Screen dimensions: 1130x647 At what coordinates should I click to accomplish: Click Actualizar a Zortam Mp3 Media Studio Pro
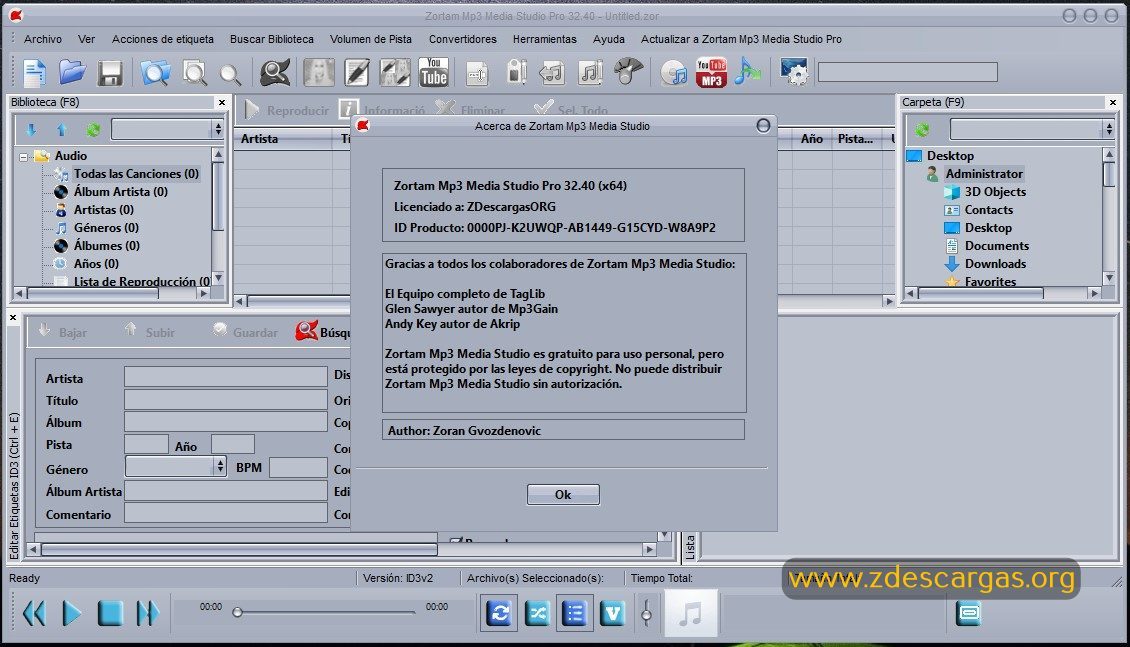pos(741,39)
